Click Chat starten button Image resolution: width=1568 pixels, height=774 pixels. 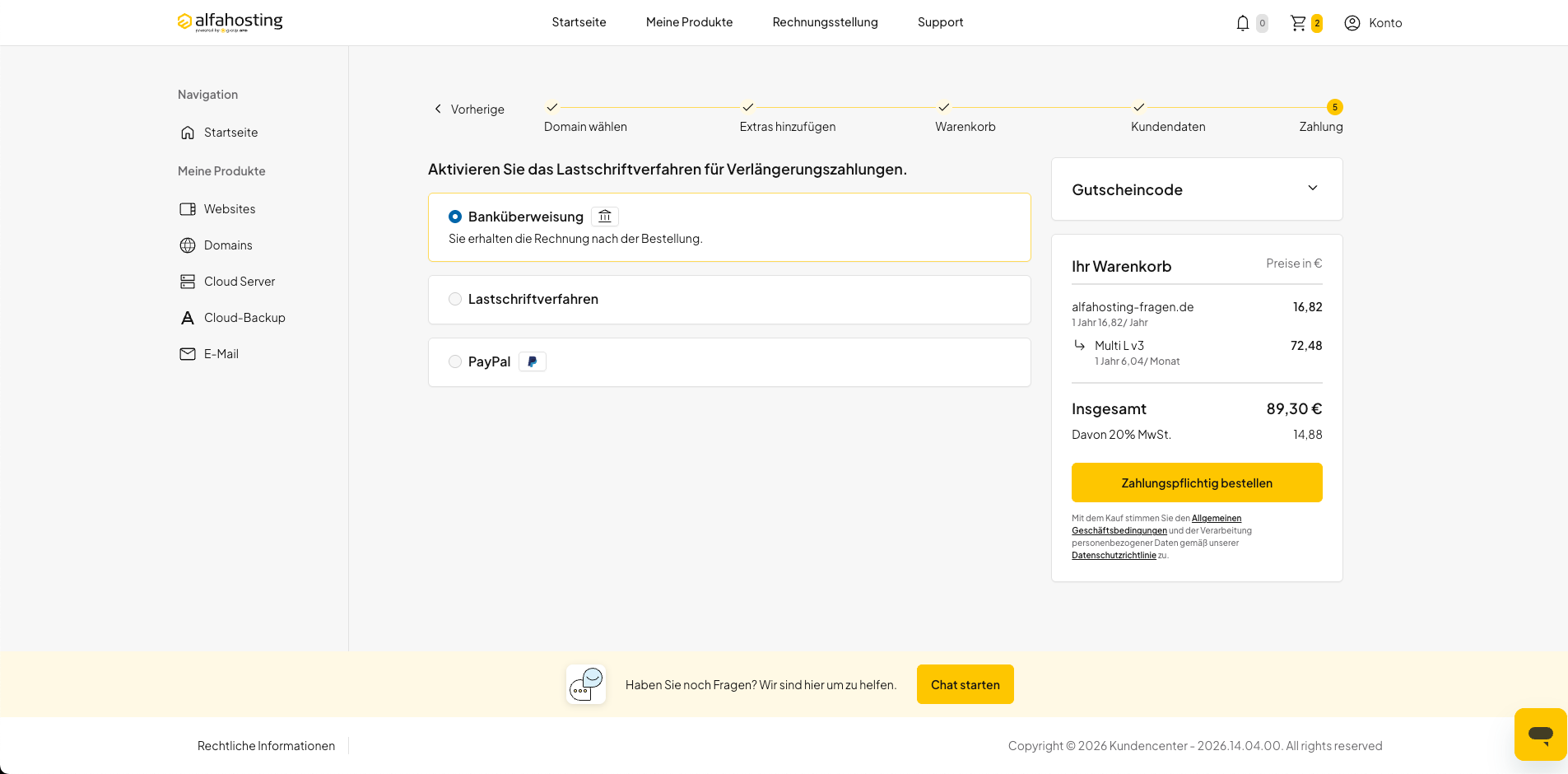click(x=965, y=684)
